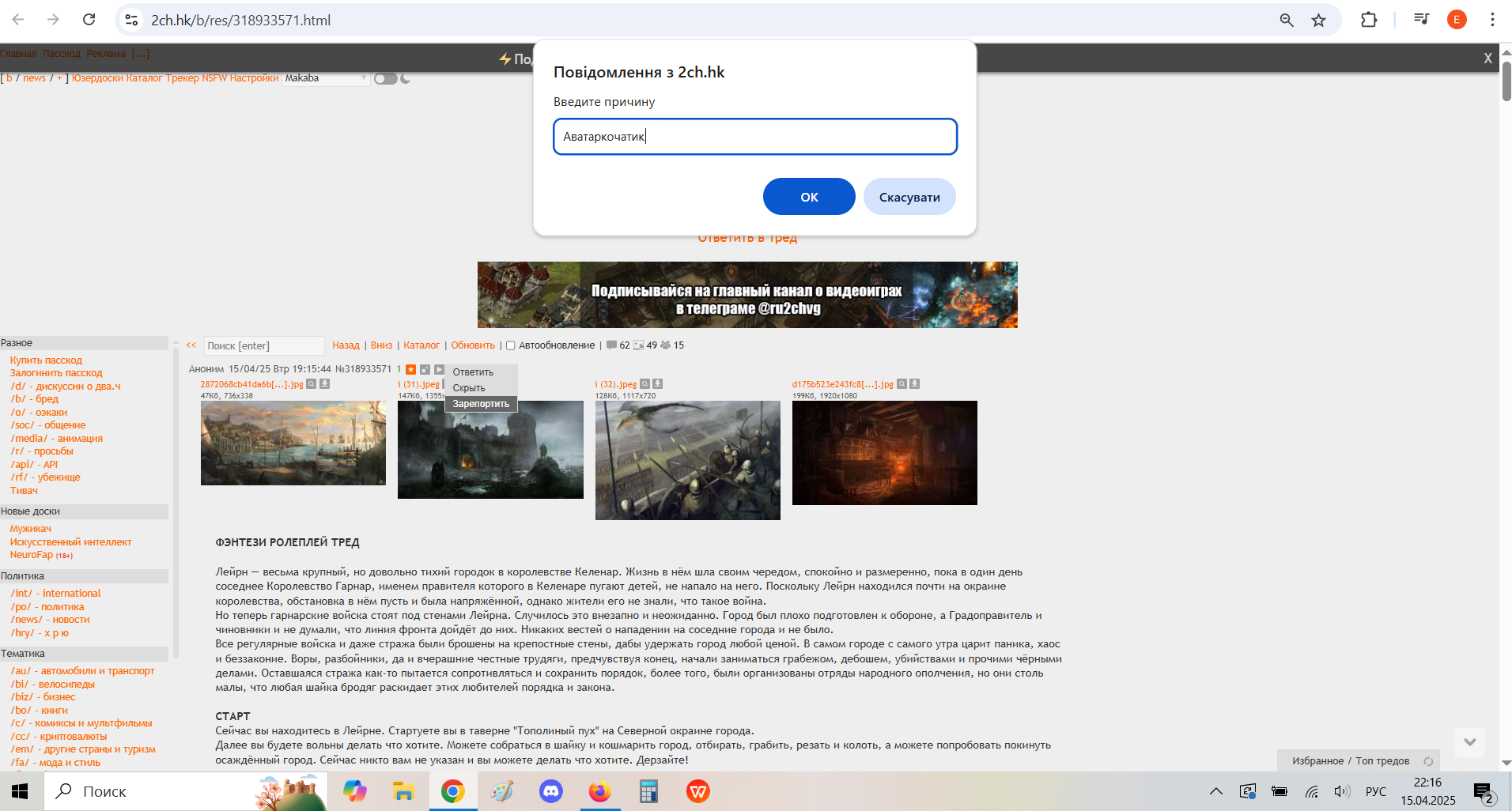
Task: Download d175b523e243fc8[...].jpg via download icon
Action: (914, 384)
